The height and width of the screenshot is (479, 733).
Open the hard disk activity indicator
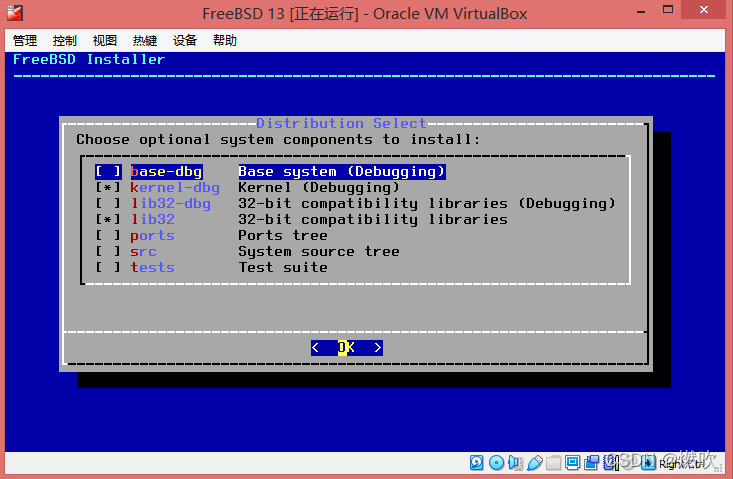(x=476, y=463)
